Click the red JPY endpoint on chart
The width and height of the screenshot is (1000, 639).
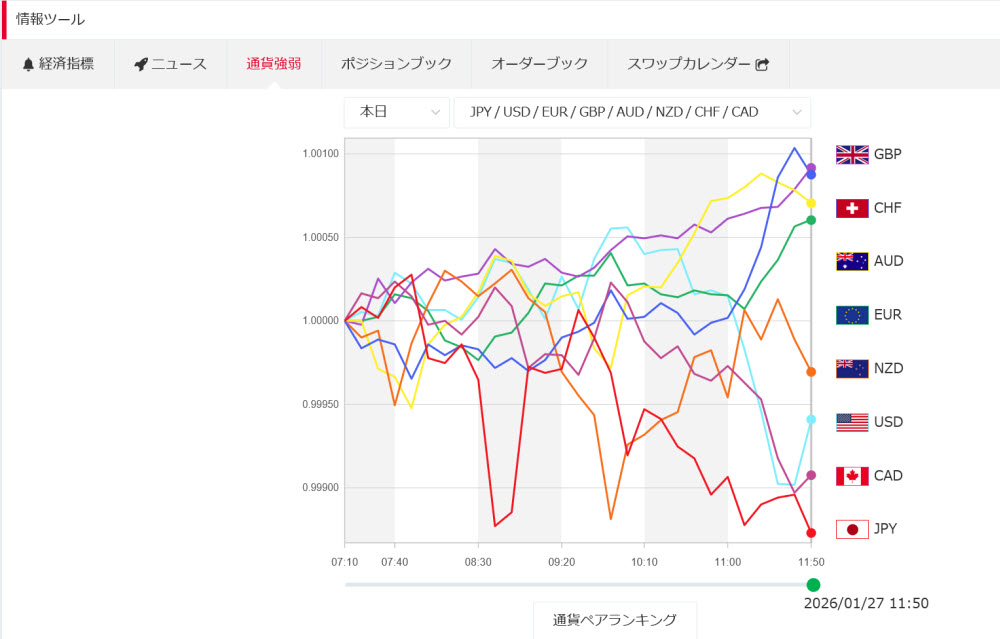pos(811,533)
